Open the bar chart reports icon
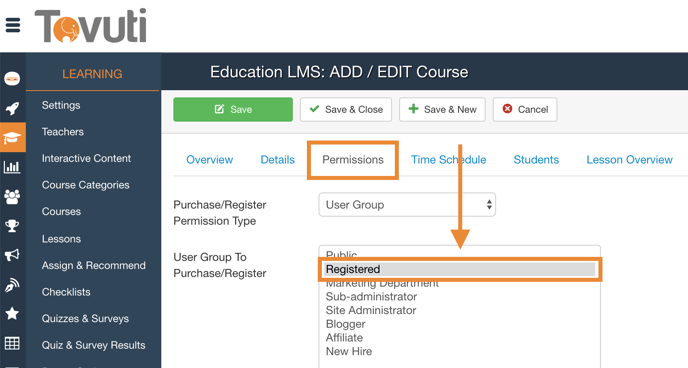688x368 pixels. 12,167
